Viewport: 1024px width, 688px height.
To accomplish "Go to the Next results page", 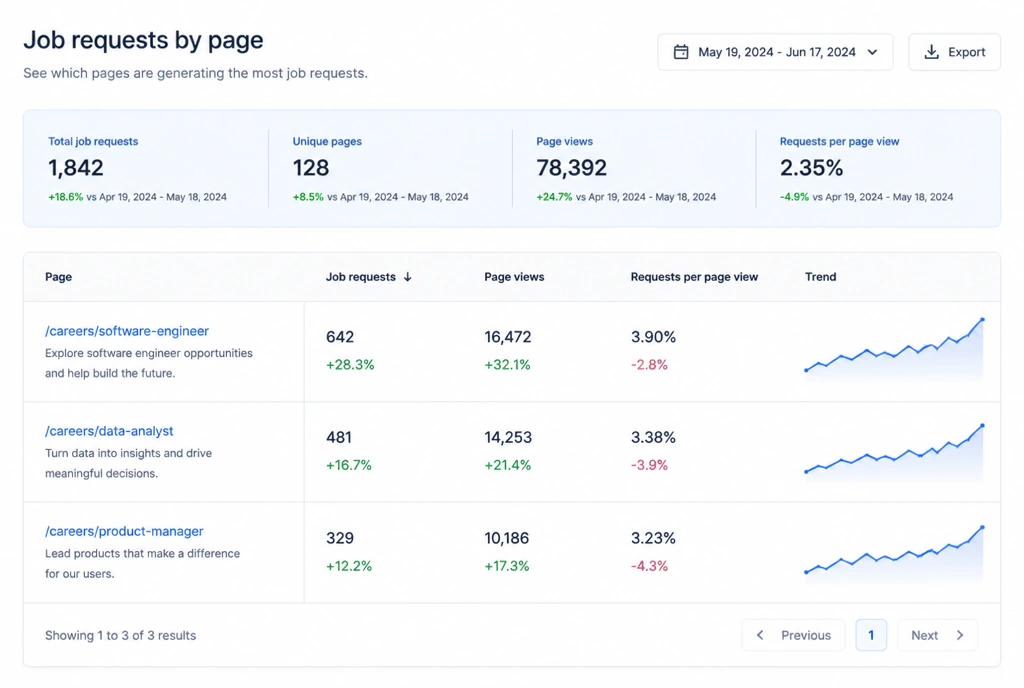I will (x=938, y=635).
